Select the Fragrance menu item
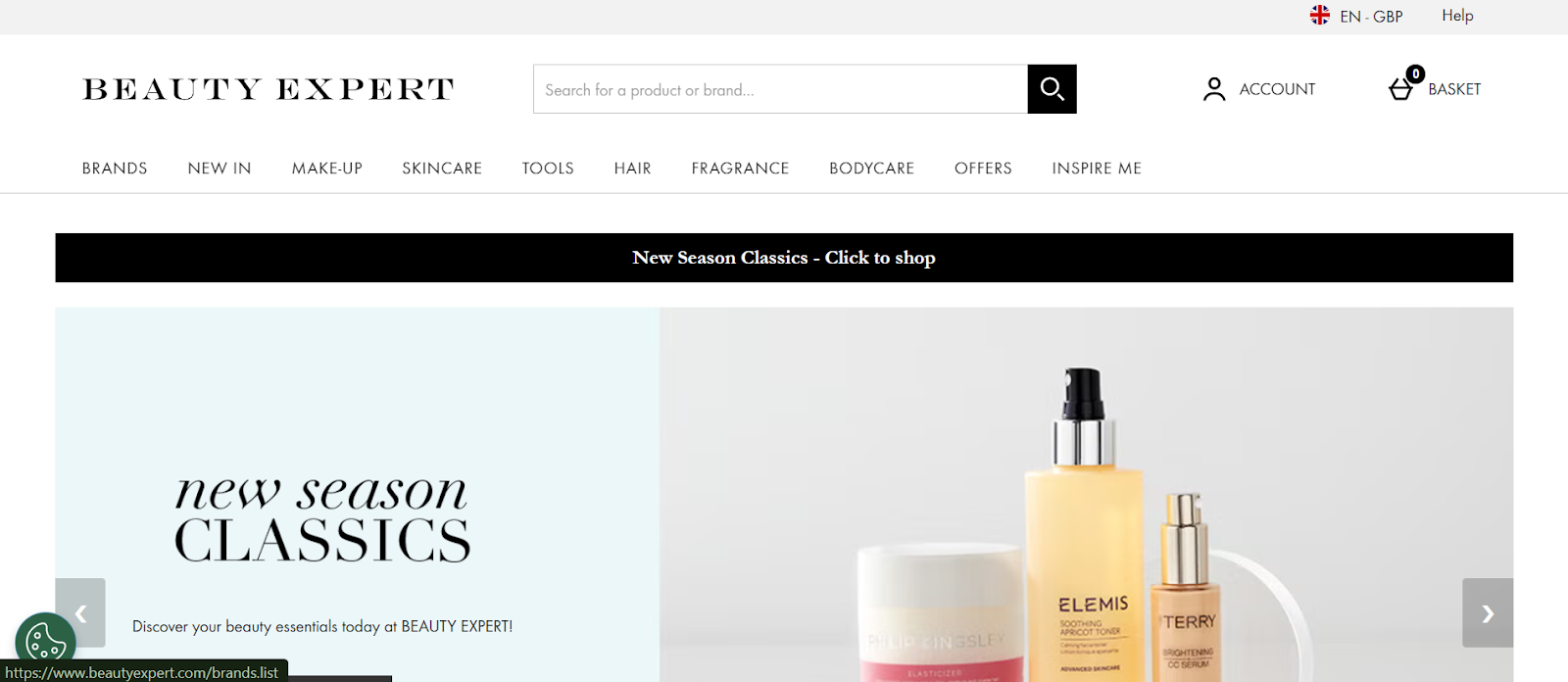The height and width of the screenshot is (682, 1568). 740,169
